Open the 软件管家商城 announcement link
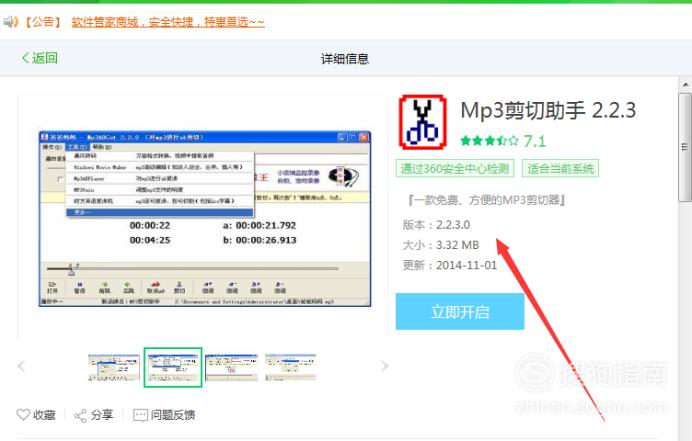Image resolution: width=692 pixels, height=441 pixels. pyautogui.click(x=168, y=22)
